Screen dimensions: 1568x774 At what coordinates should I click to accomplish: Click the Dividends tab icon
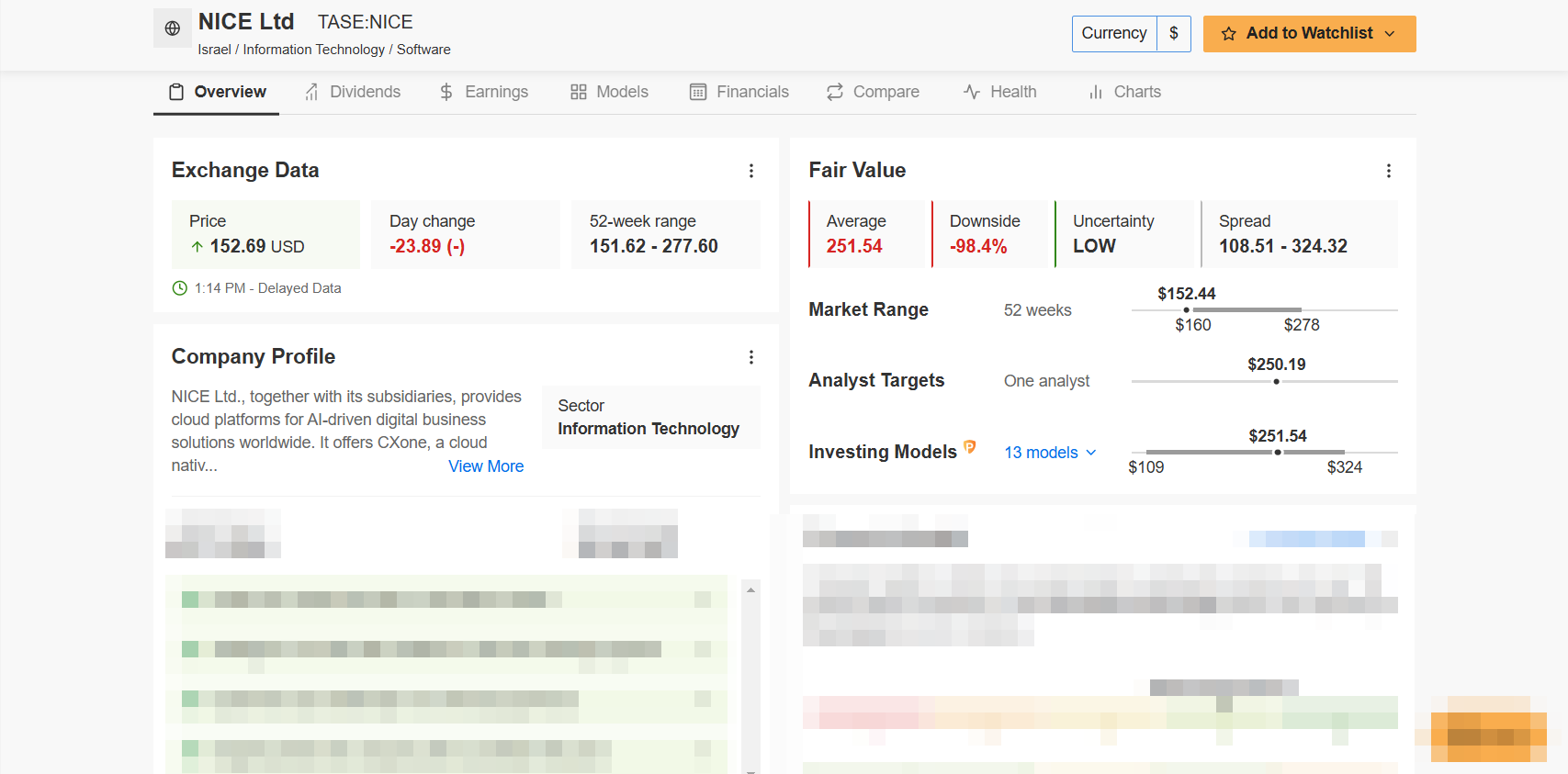[x=312, y=92]
